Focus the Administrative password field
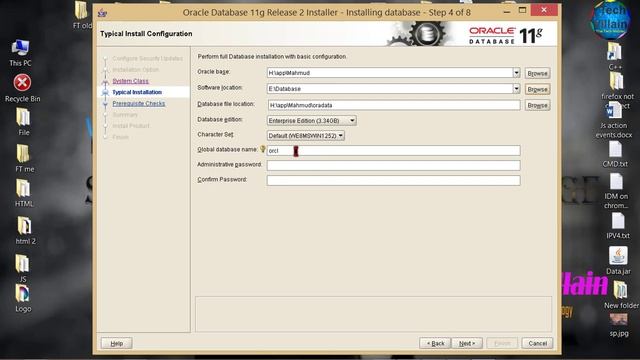 click(394, 165)
